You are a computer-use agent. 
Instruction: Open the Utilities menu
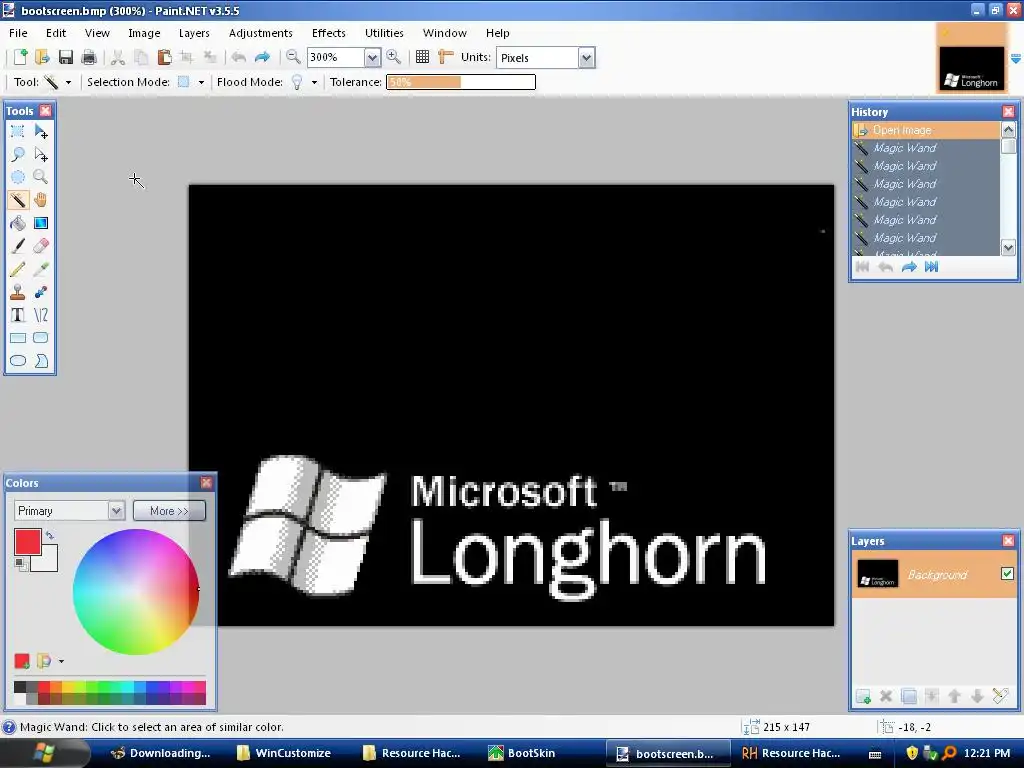click(x=384, y=33)
